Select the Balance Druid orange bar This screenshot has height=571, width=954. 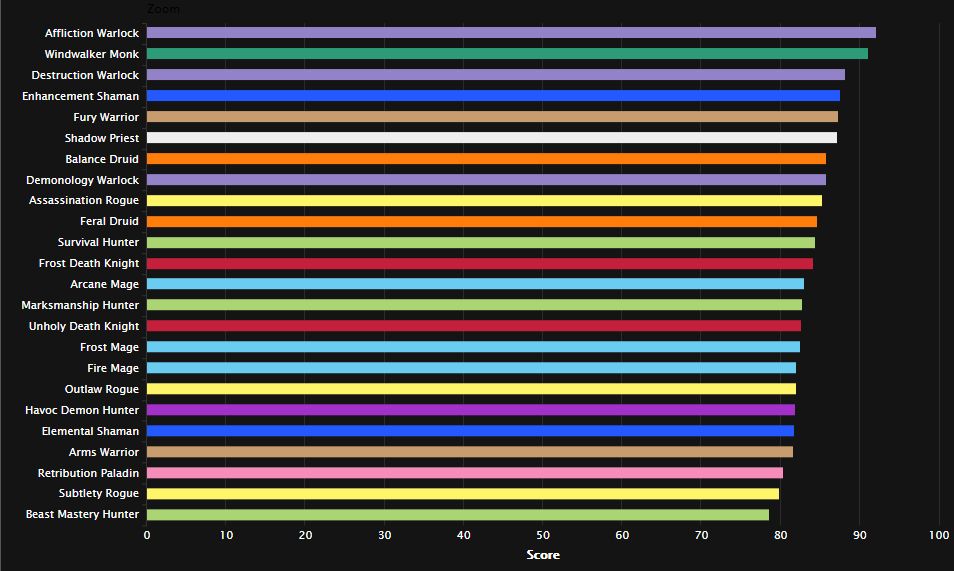(486, 159)
